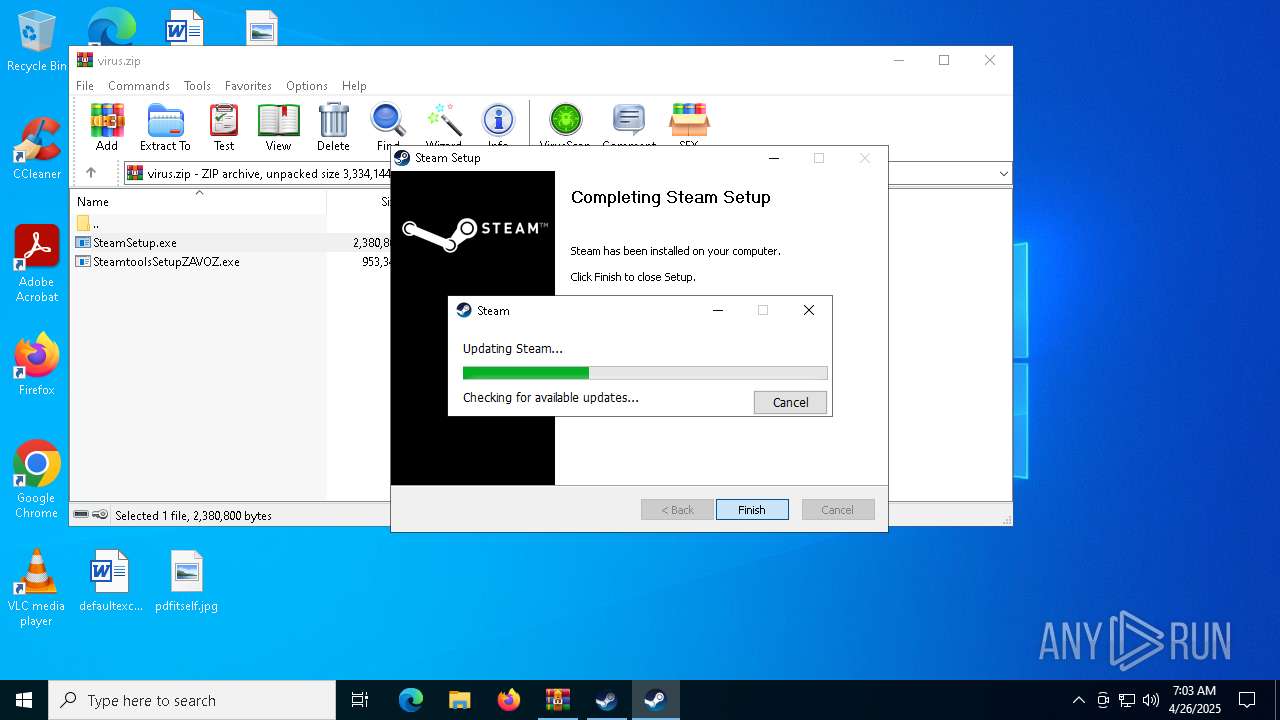Click the Find magnifier icon in WinRAR
Screen dimensions: 1280x720
388,125
